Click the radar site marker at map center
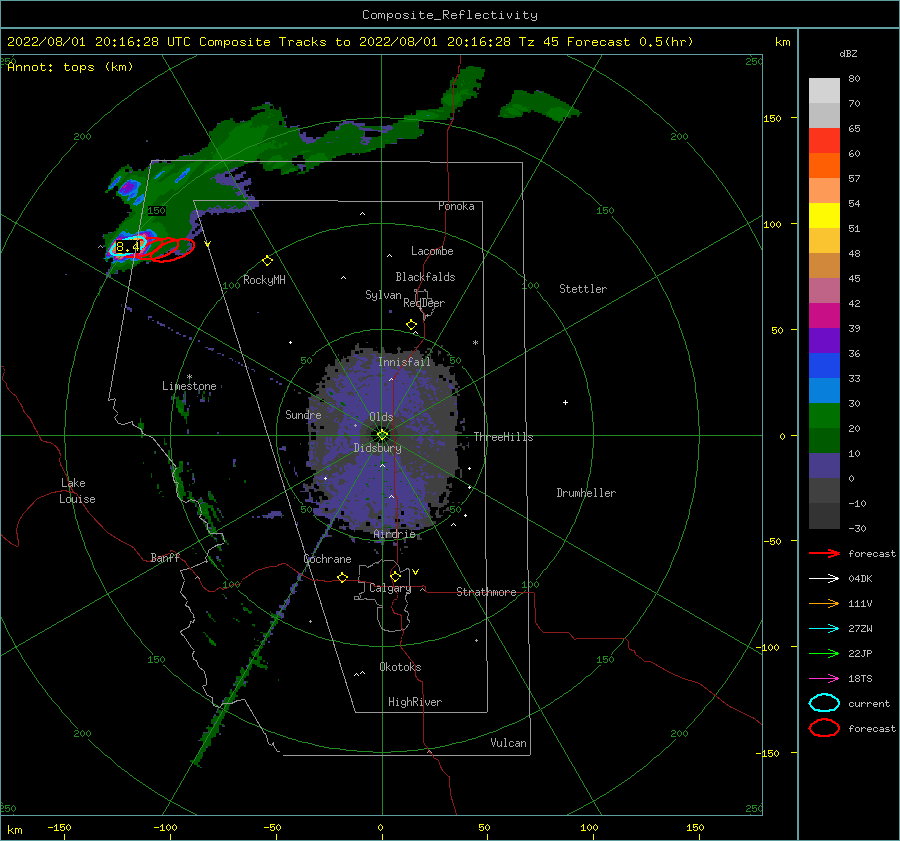This screenshot has width=900, height=841. pos(382,435)
